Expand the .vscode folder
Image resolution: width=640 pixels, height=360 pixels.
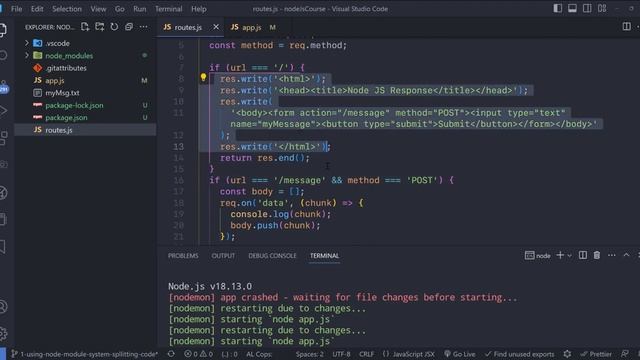point(85,43)
